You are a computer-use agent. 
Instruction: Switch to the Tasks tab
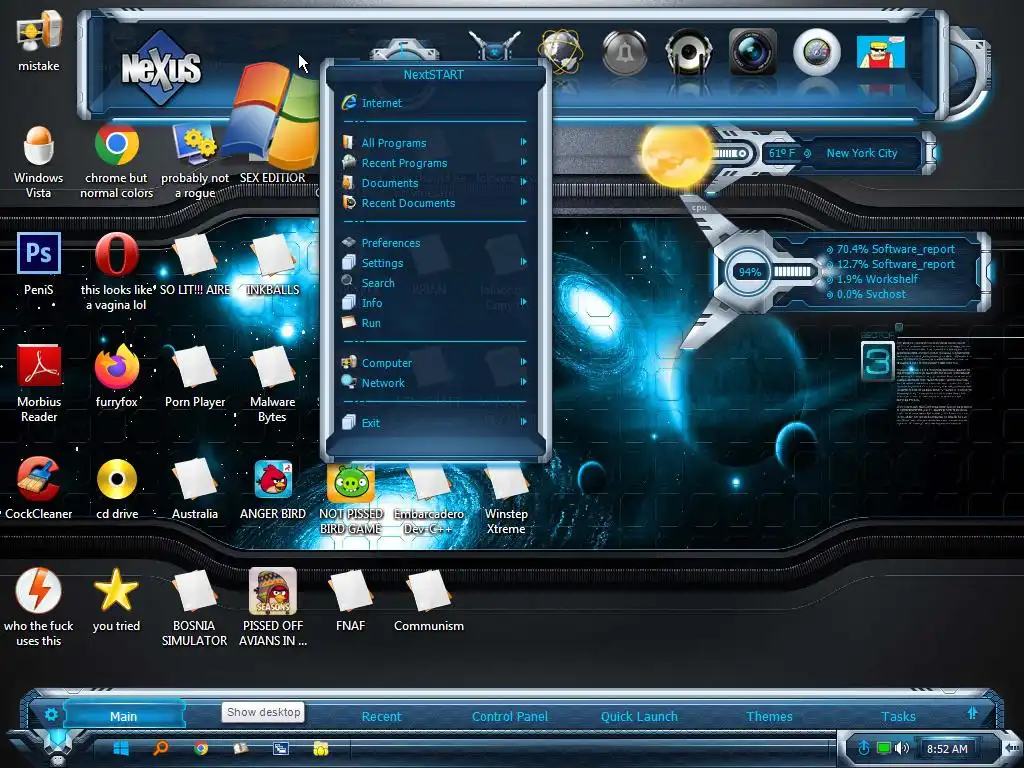point(898,716)
